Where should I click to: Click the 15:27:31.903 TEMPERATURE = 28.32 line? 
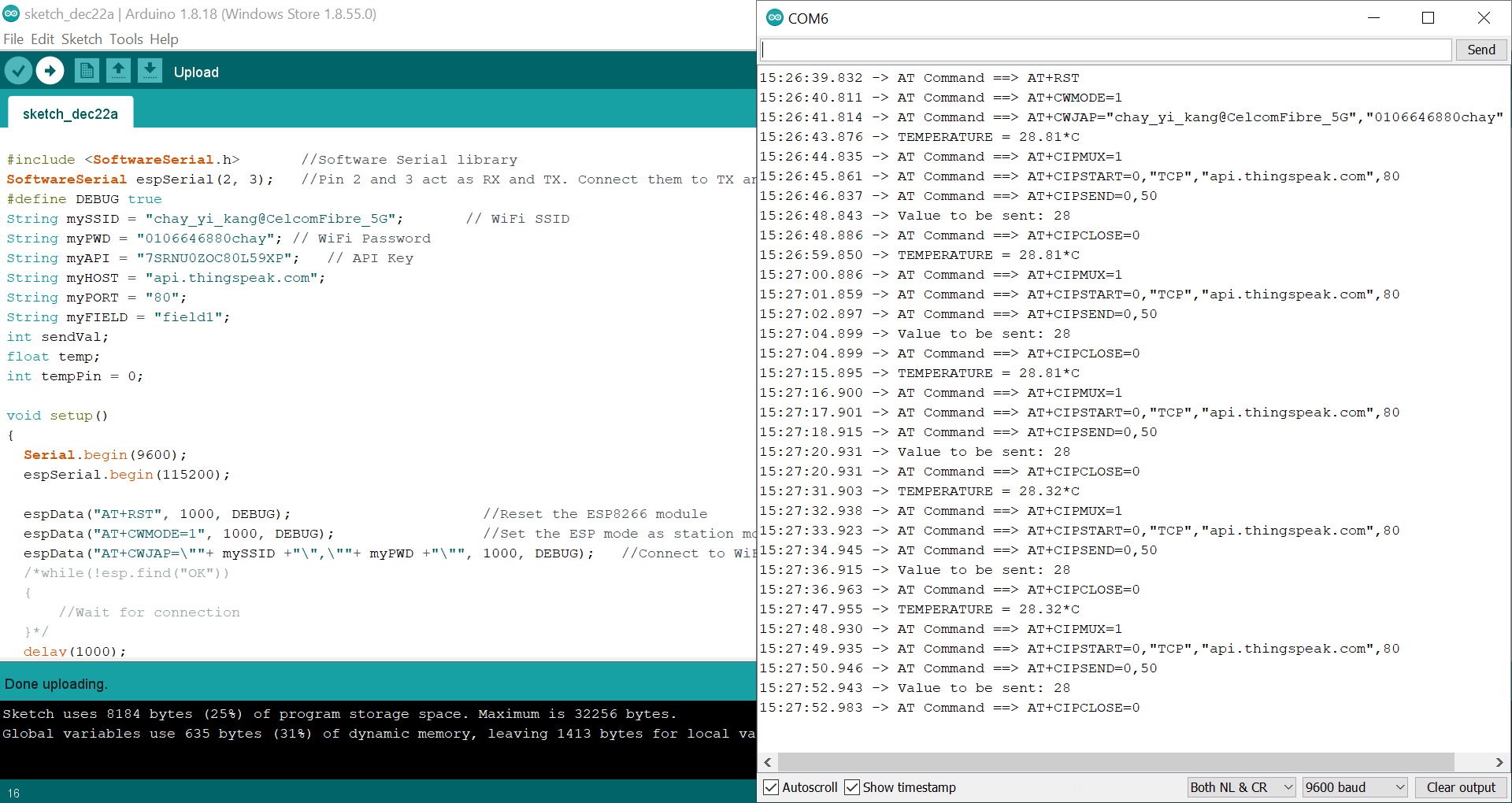(919, 491)
